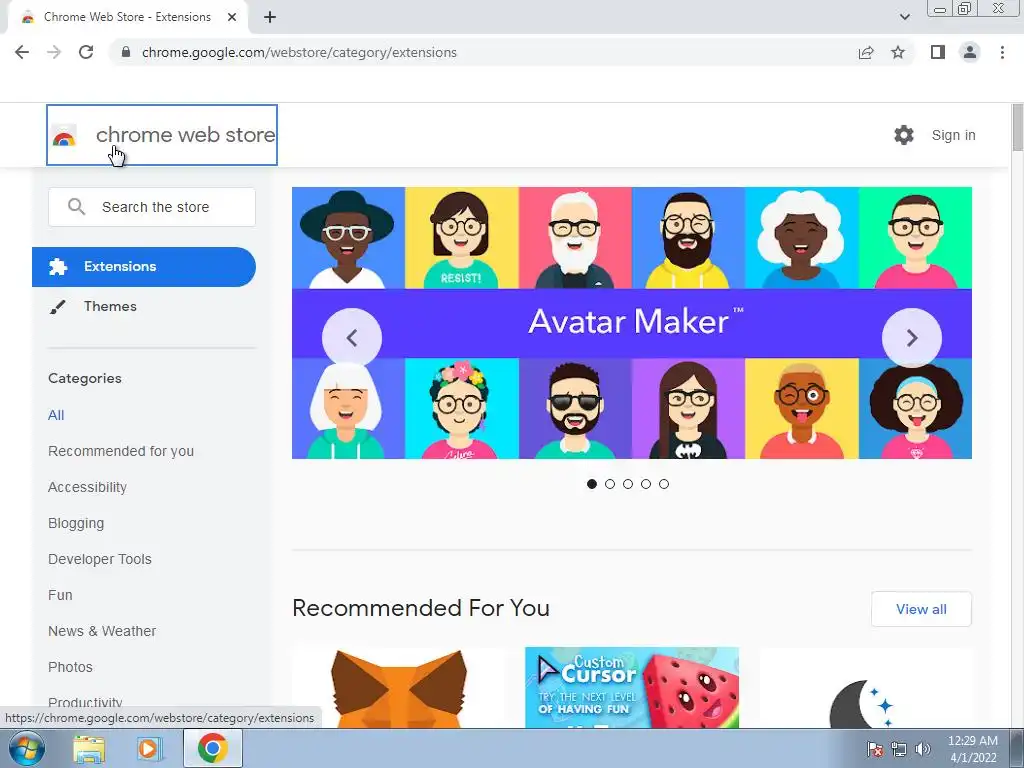Click the Sign in link
The image size is (1024, 768).
pyautogui.click(x=953, y=135)
